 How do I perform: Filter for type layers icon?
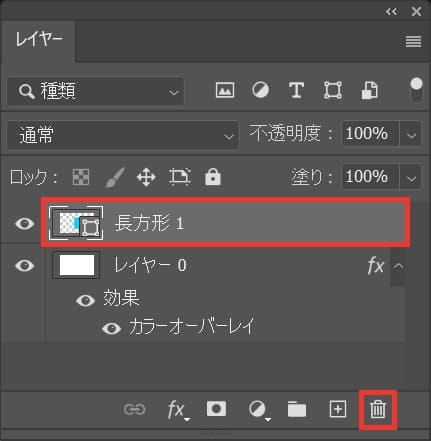(x=296, y=90)
